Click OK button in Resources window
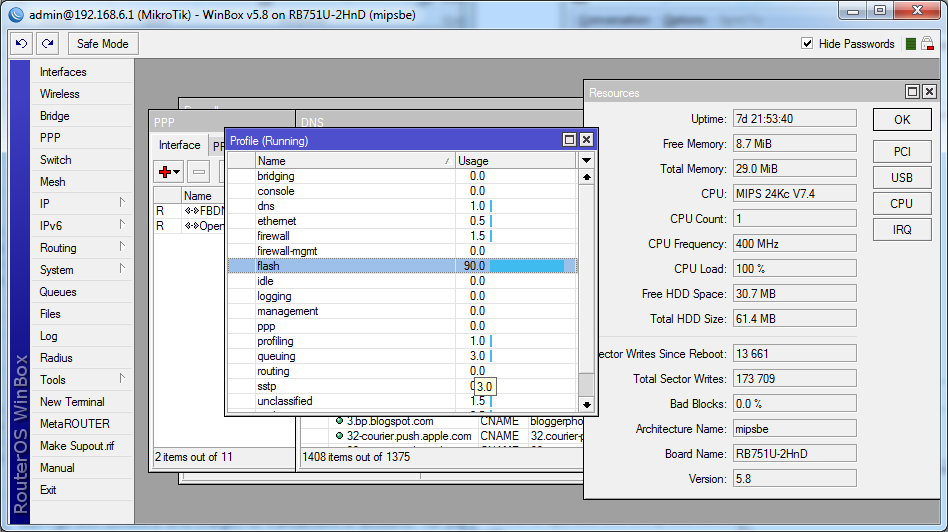The height and width of the screenshot is (532, 948). tap(902, 120)
